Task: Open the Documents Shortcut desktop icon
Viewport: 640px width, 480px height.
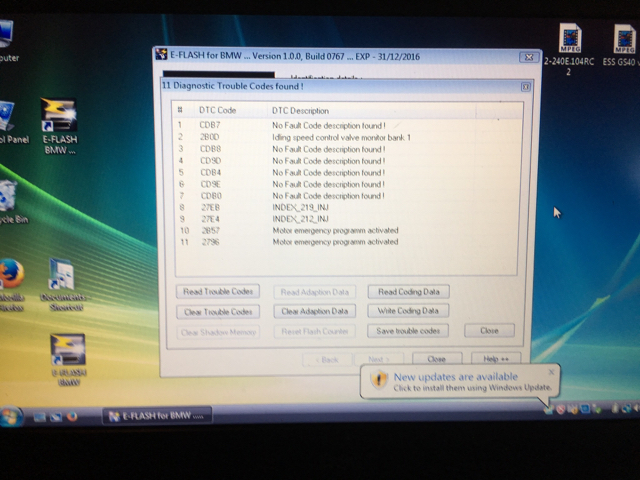Action: click(63, 285)
